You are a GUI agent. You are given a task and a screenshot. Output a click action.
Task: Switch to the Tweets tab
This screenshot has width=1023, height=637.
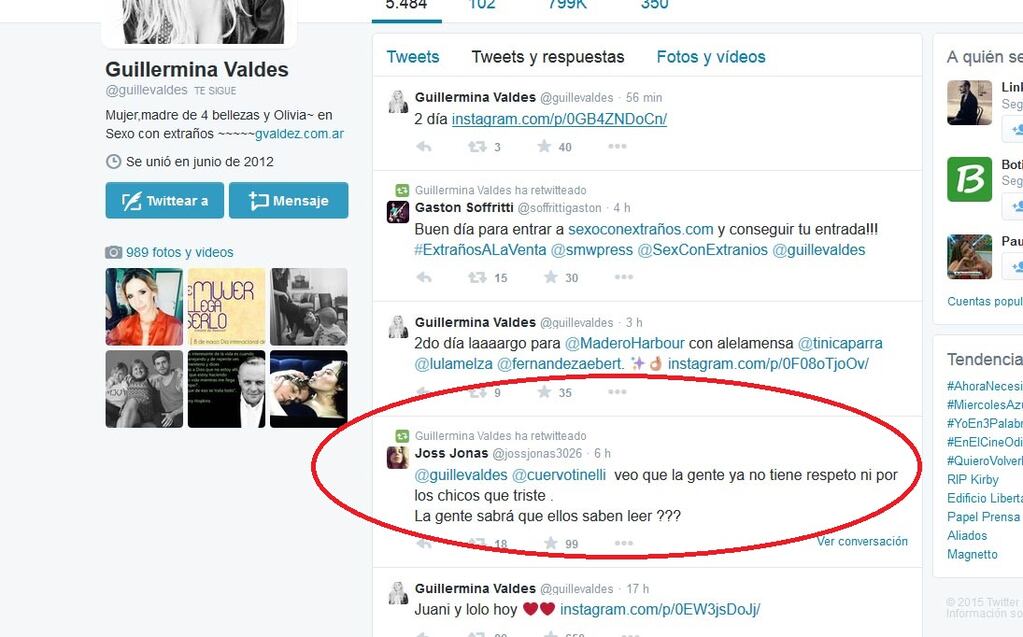413,57
